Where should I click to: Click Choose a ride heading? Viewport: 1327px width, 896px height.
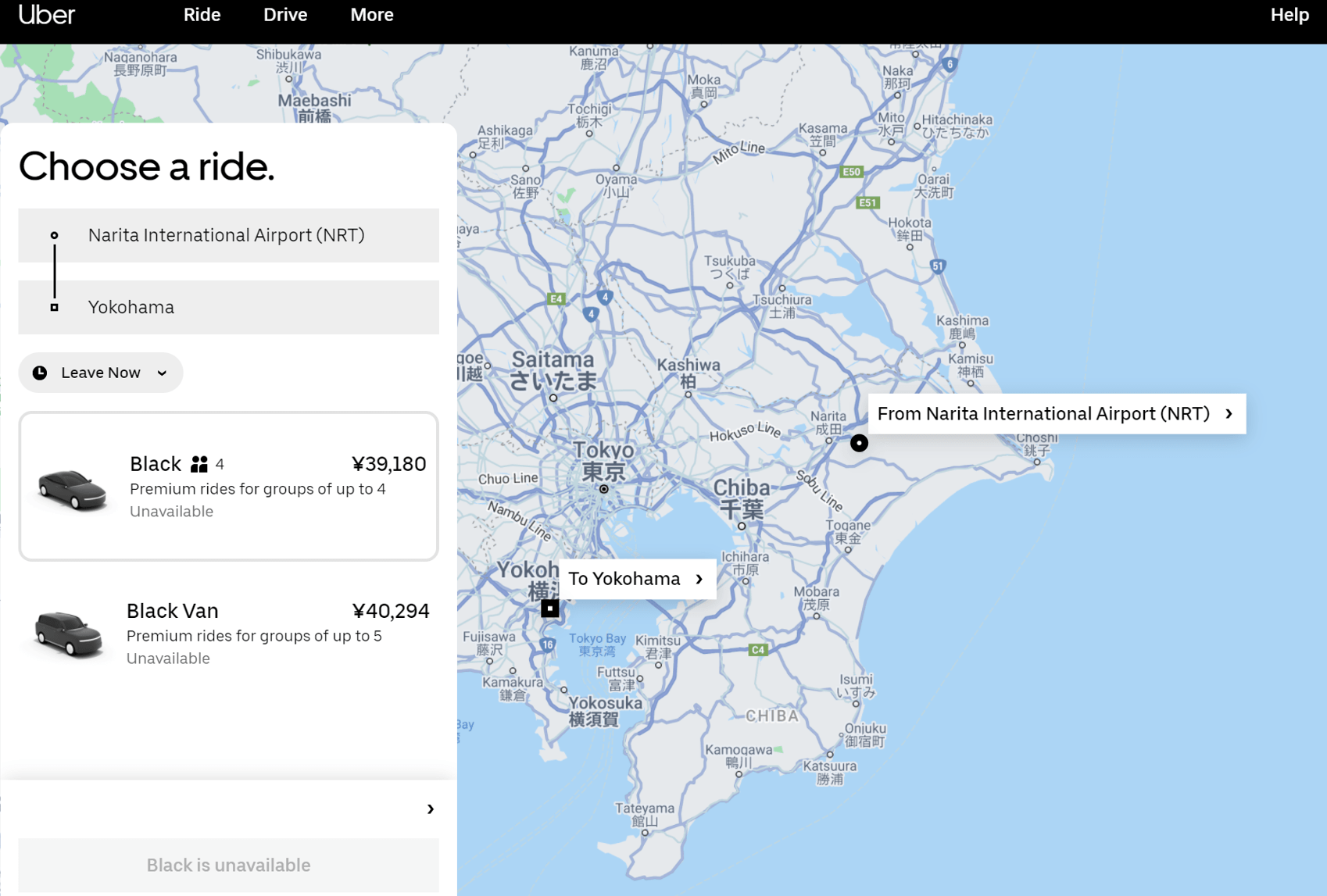(146, 166)
